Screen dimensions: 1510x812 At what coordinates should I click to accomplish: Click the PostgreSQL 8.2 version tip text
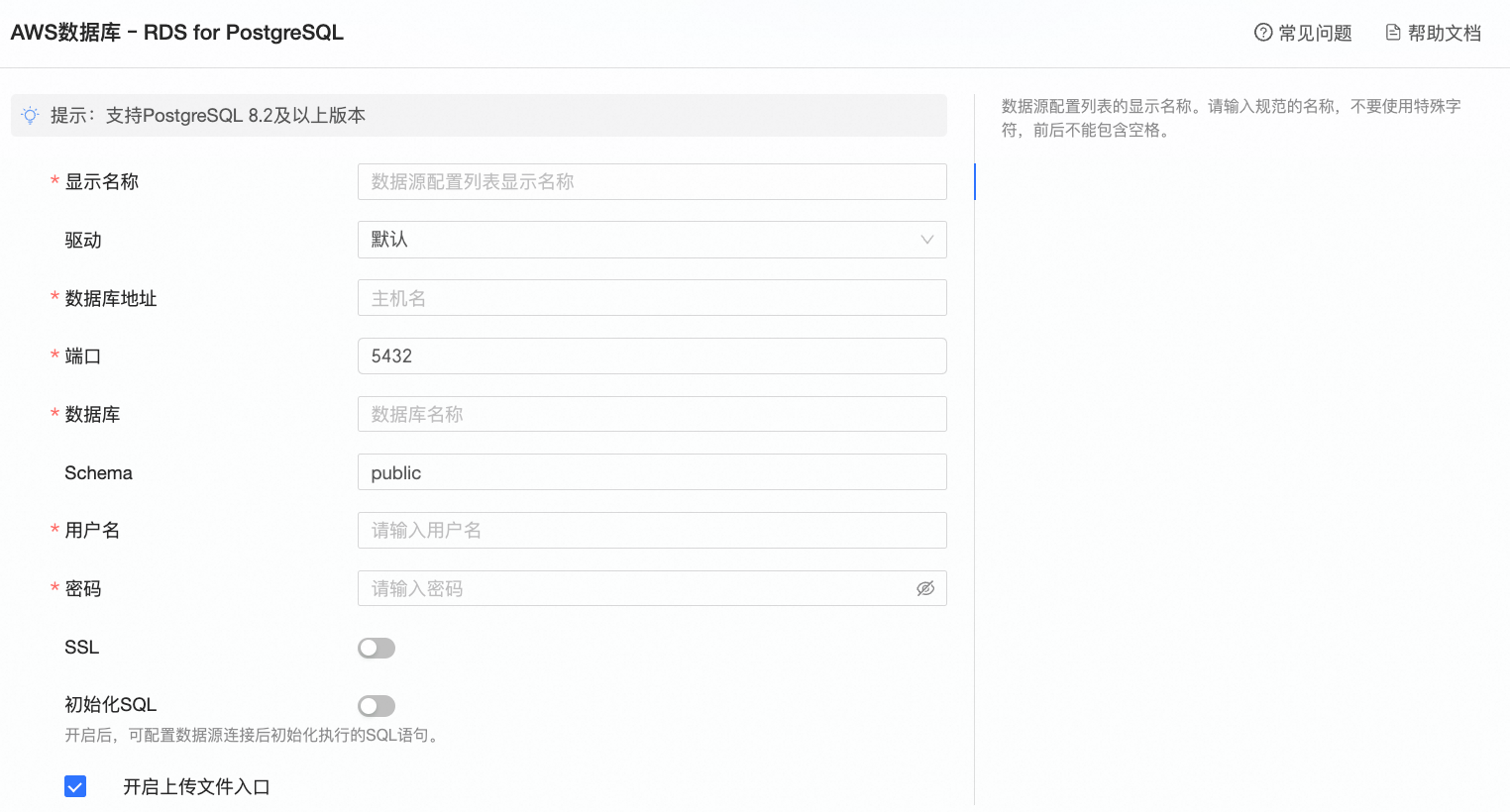coord(208,116)
